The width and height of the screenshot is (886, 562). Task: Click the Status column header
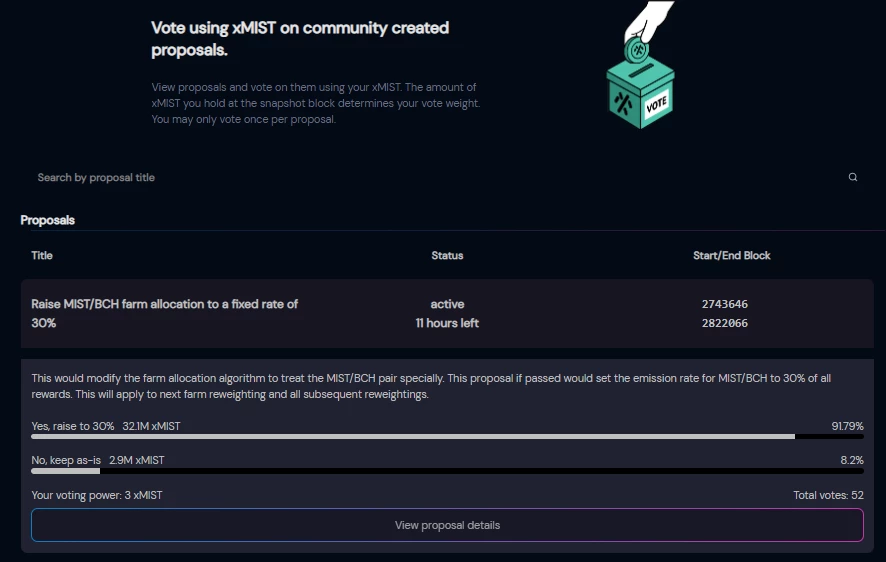(447, 255)
